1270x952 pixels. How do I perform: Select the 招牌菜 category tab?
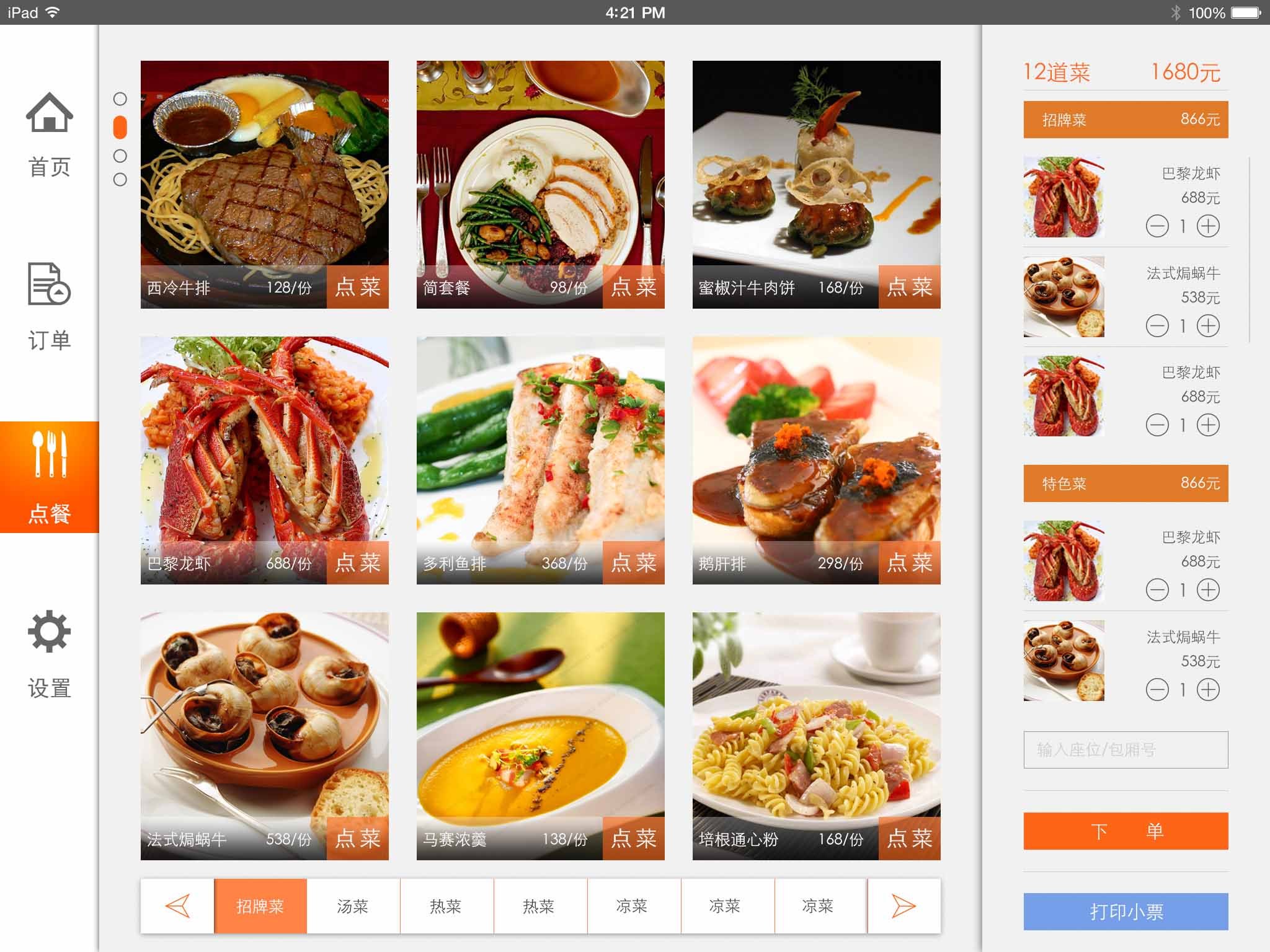[x=260, y=906]
